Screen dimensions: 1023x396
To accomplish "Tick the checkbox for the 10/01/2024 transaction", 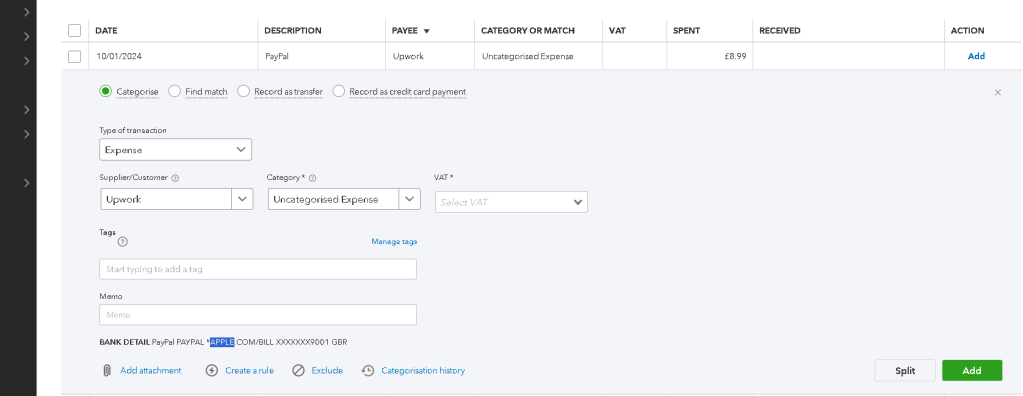I will [x=74, y=57].
